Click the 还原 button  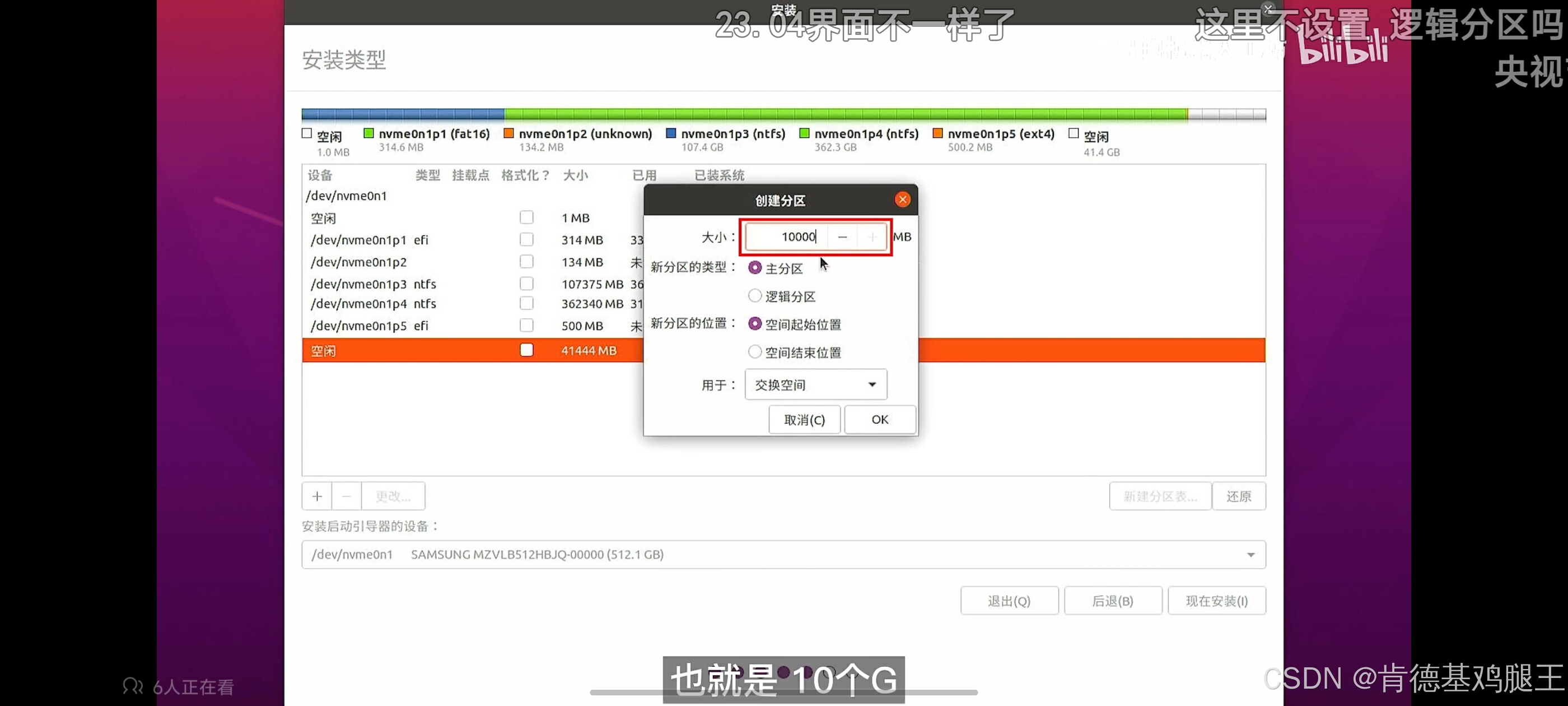[1238, 496]
